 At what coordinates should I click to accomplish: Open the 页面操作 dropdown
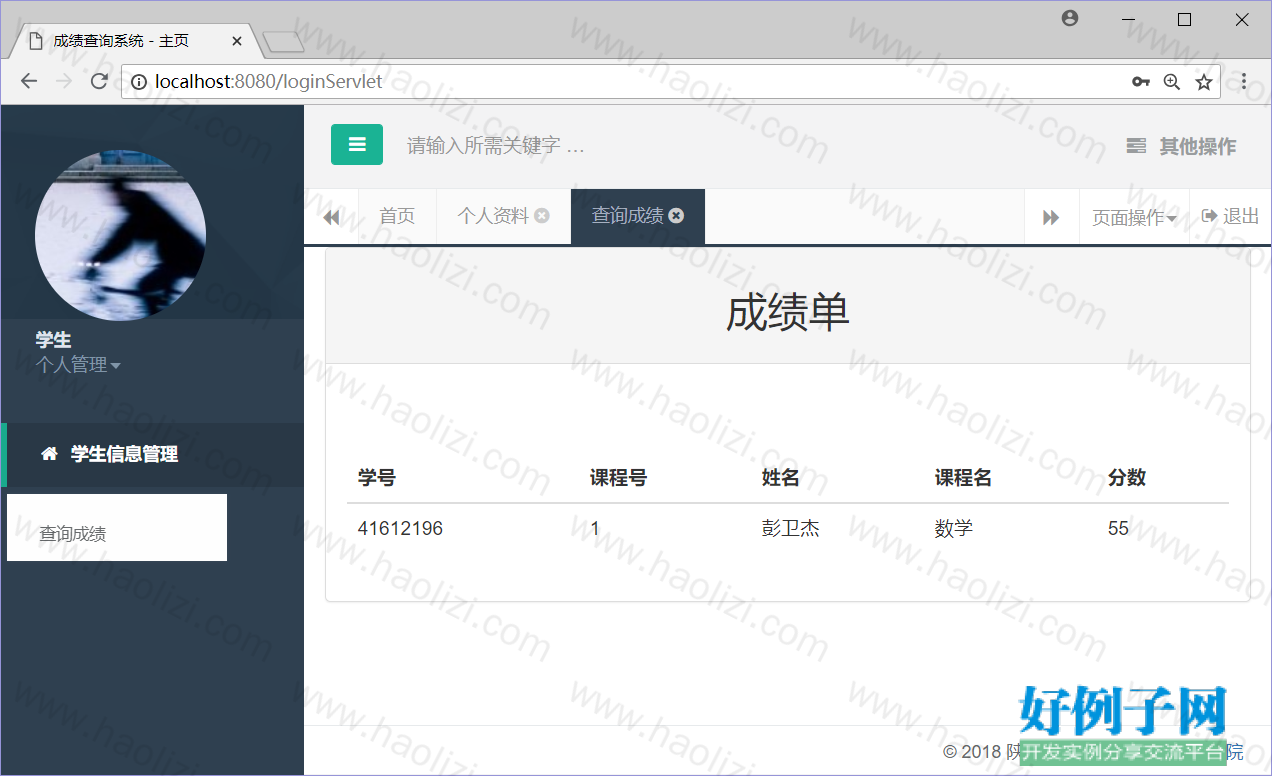pyautogui.click(x=1134, y=217)
